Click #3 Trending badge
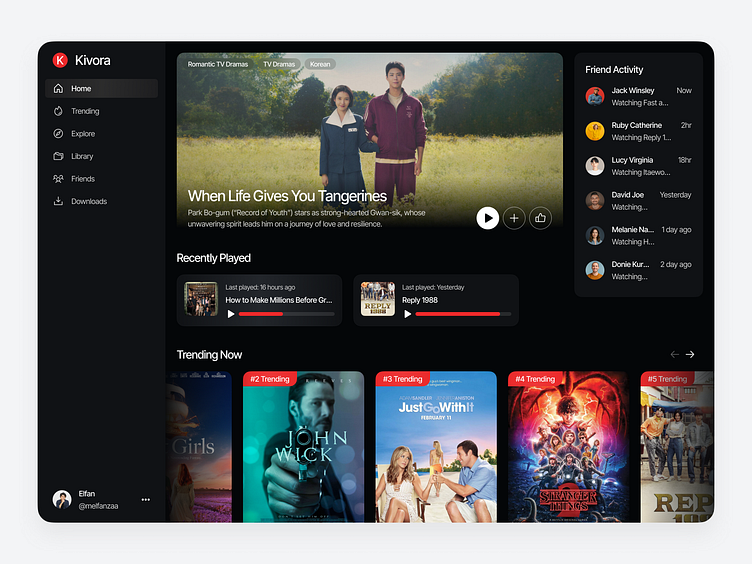 pos(402,379)
